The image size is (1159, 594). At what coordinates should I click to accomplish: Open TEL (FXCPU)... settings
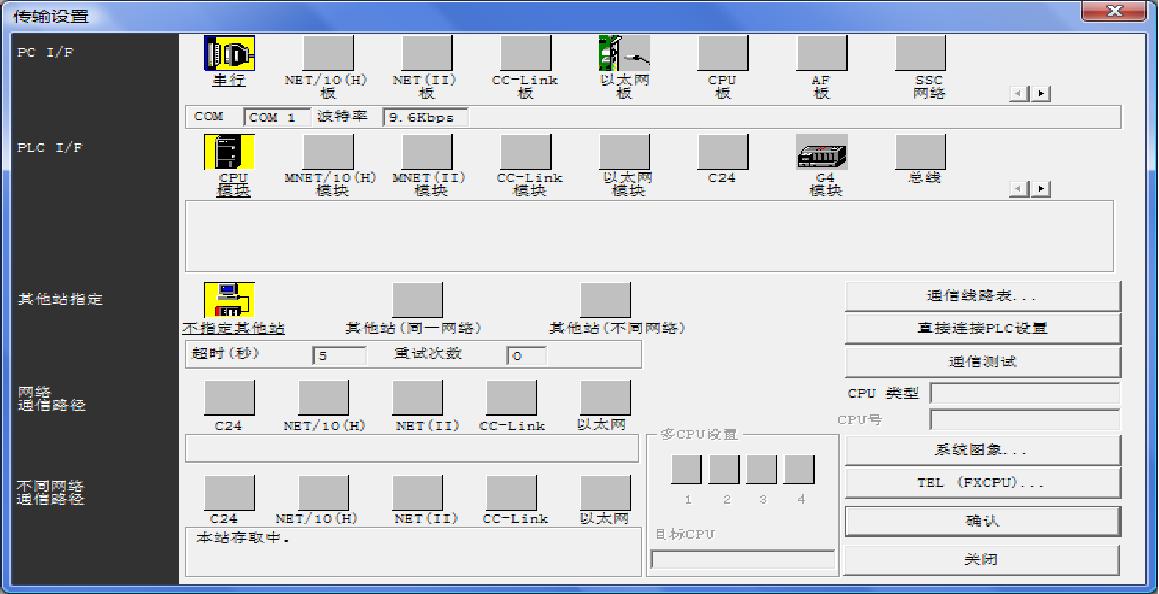point(982,483)
